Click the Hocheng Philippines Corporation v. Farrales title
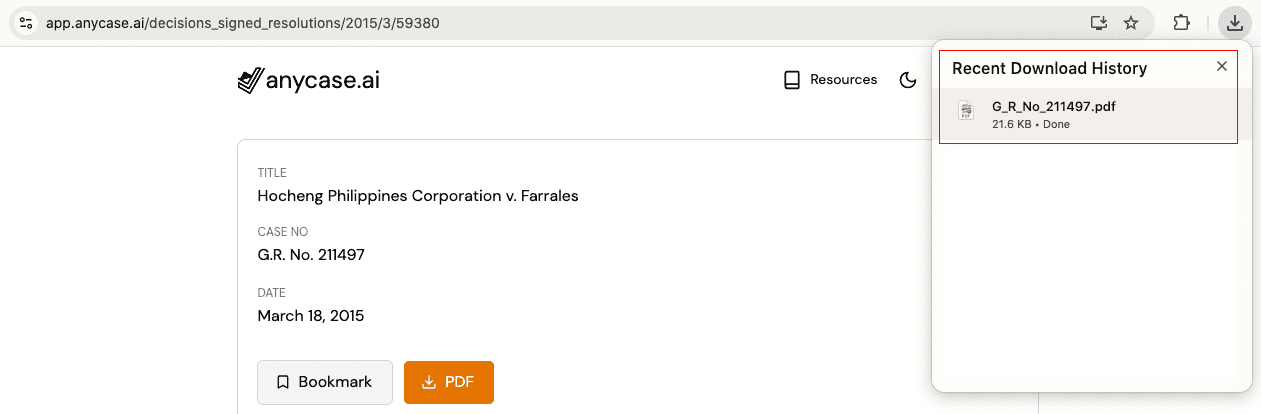Viewport: 1261px width, 414px height. [x=418, y=196]
